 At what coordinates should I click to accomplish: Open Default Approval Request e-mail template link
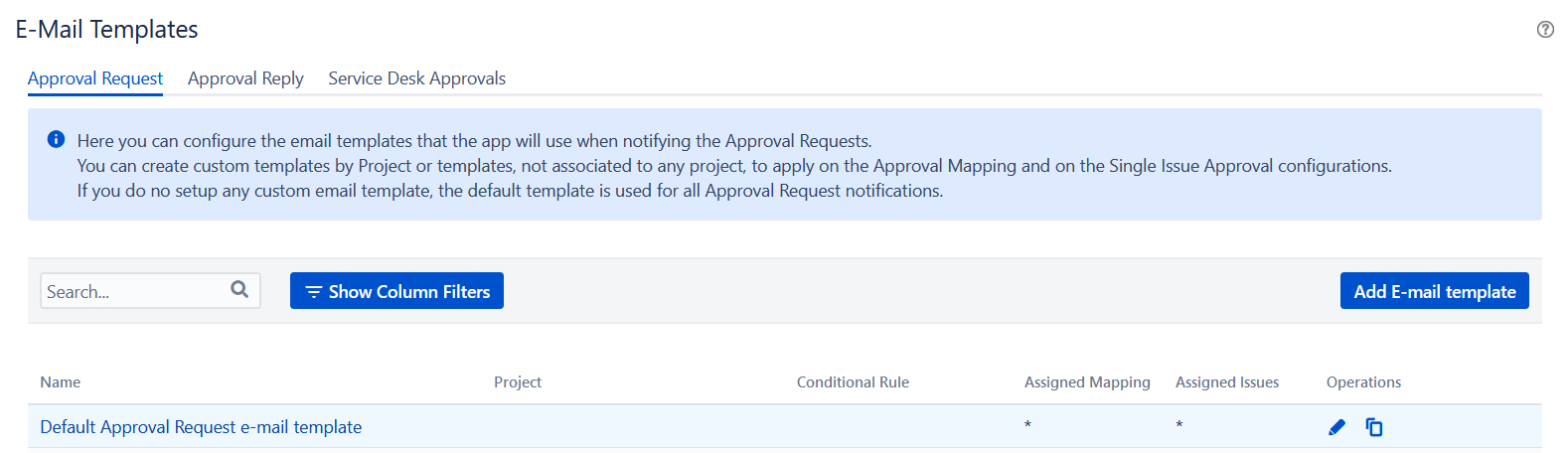(x=201, y=427)
